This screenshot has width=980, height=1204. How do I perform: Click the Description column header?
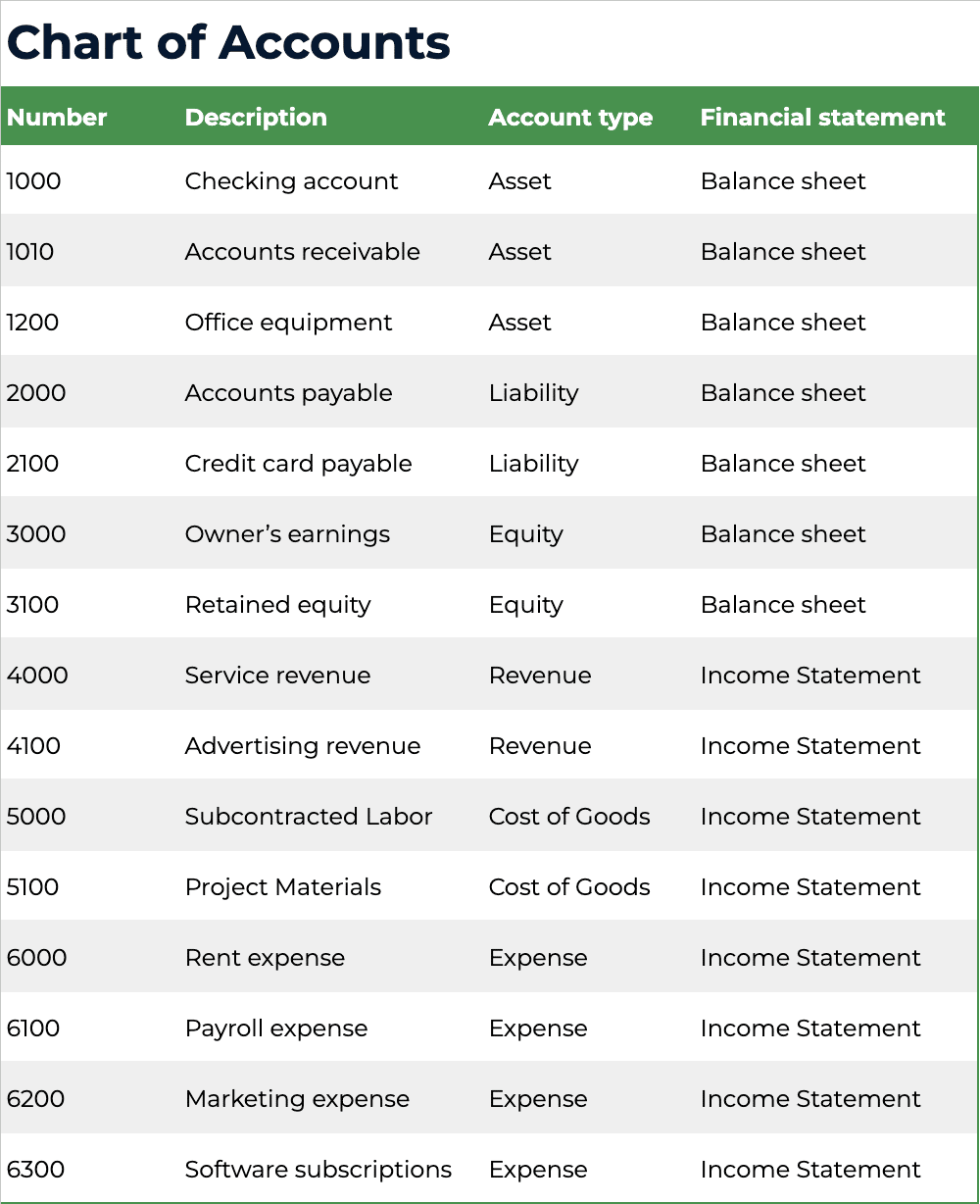coord(256,118)
